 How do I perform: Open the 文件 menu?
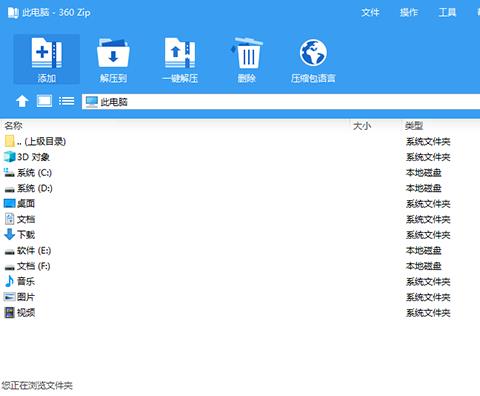coord(370,13)
